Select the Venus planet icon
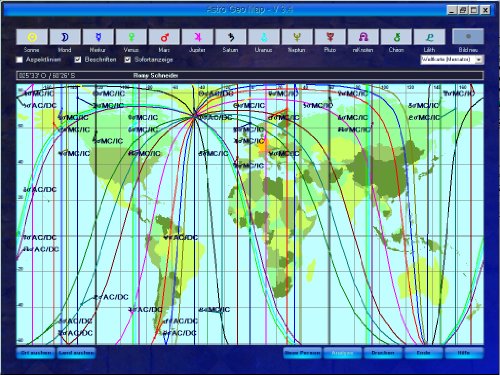 [131, 37]
